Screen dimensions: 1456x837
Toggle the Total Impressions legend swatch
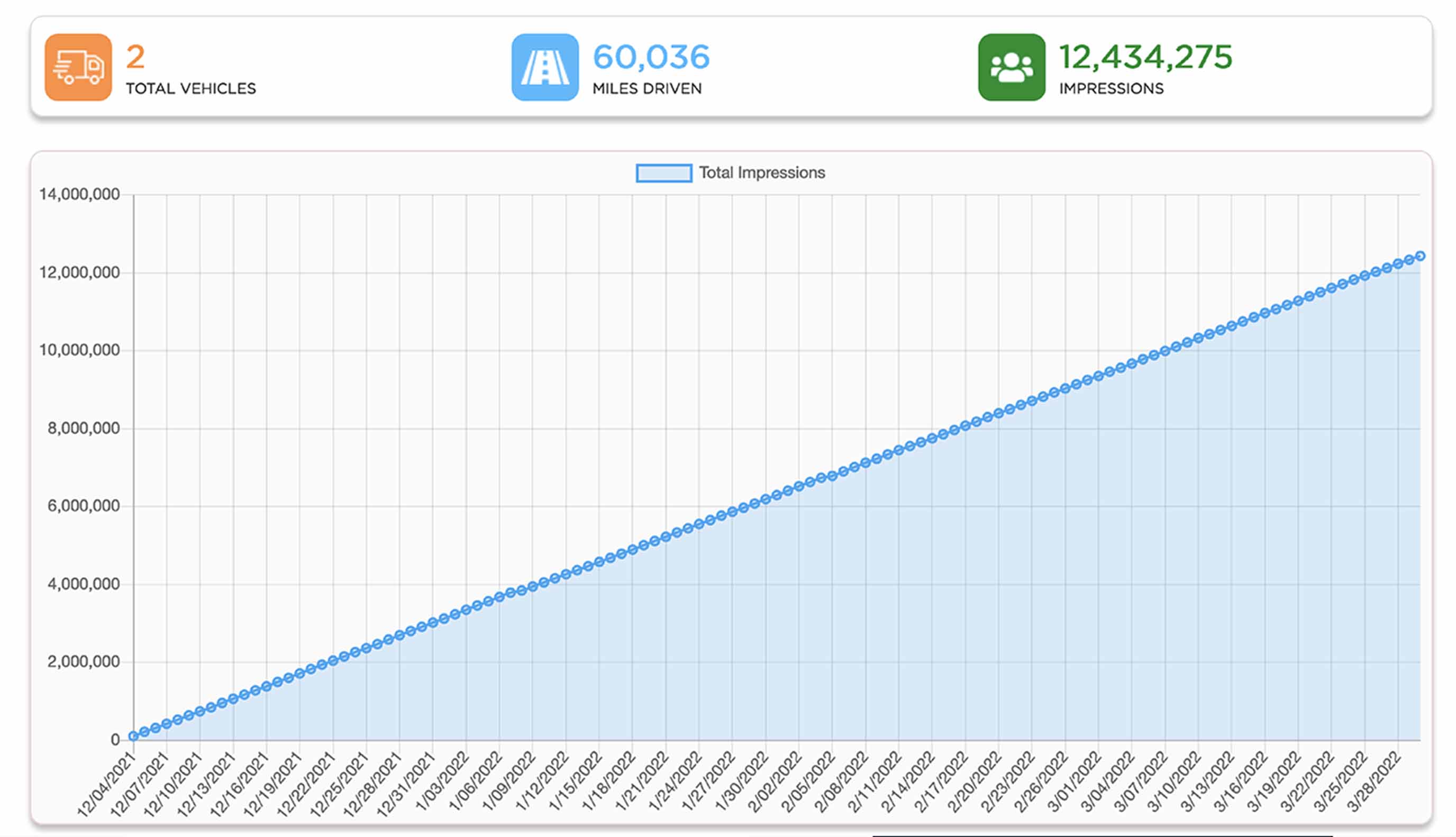pyautogui.click(x=663, y=173)
